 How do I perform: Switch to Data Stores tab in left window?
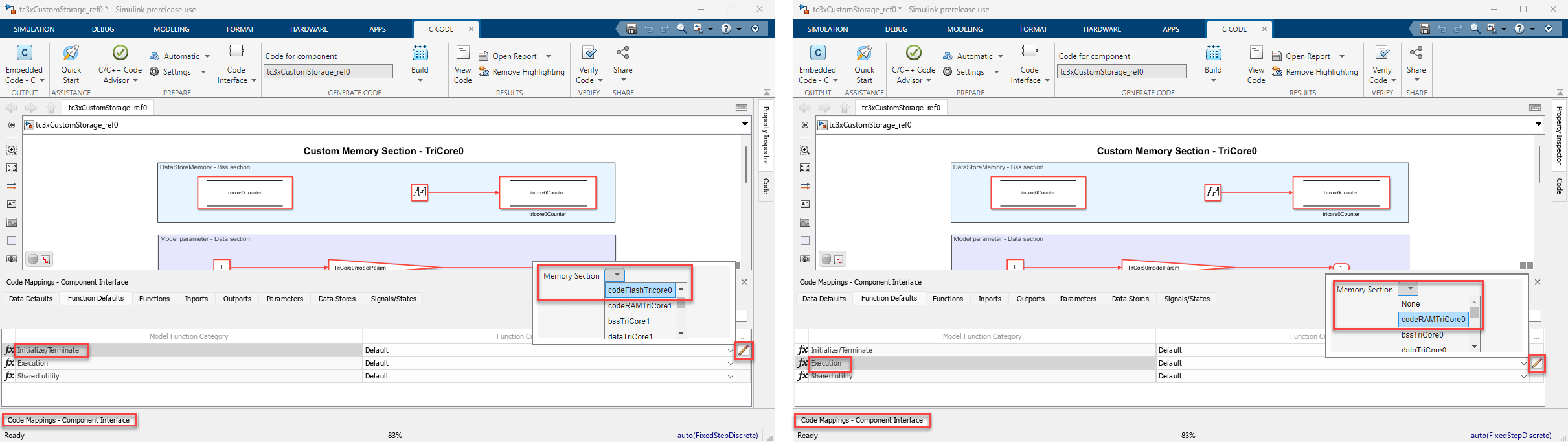click(x=337, y=299)
